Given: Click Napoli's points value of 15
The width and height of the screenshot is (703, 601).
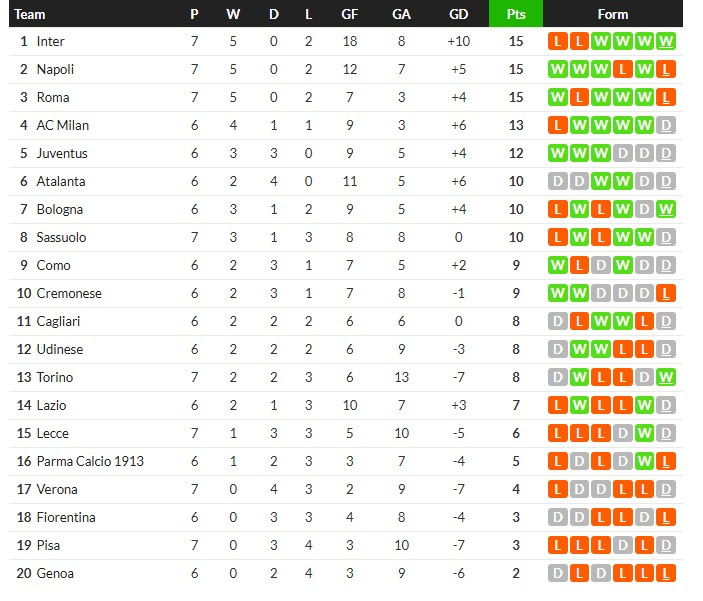Looking at the screenshot, I should 516,69.
